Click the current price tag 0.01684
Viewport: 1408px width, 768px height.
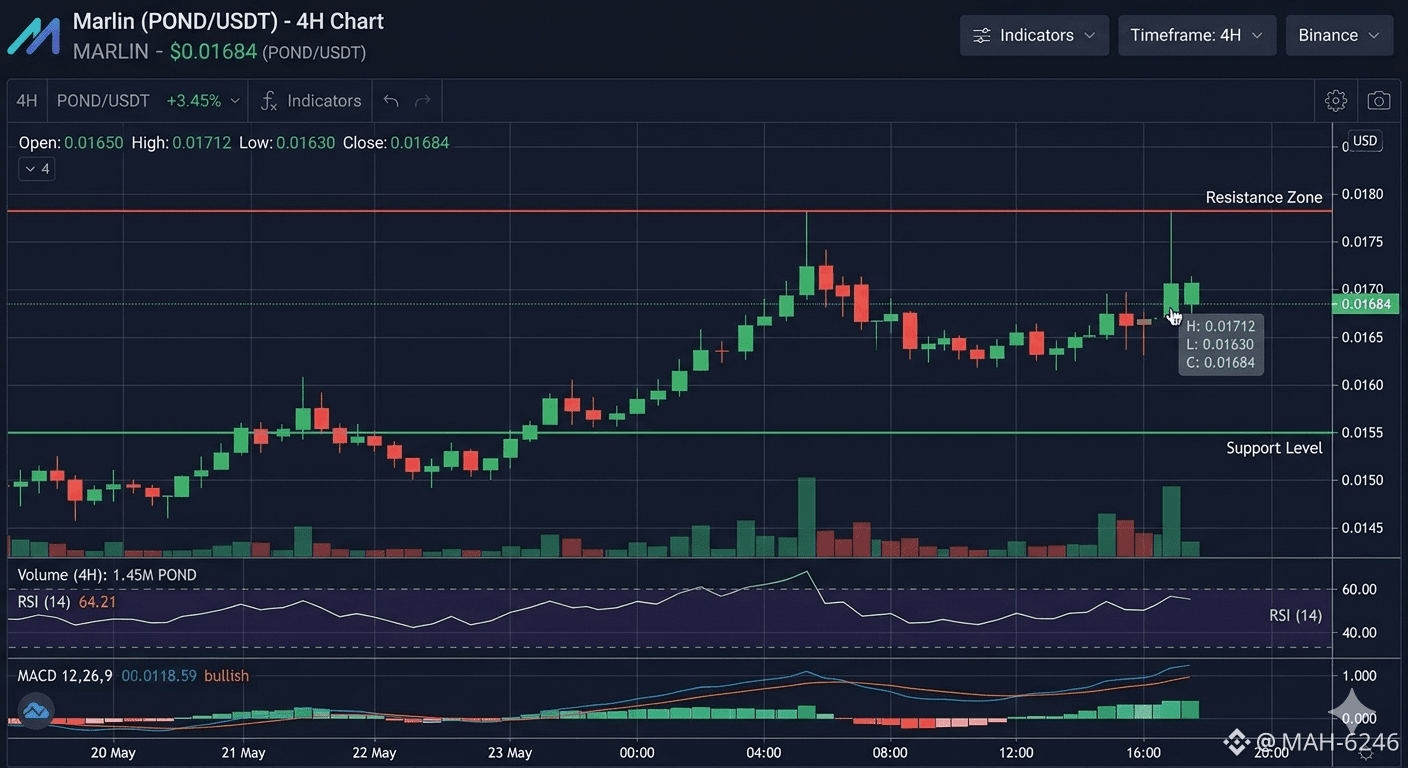1366,304
